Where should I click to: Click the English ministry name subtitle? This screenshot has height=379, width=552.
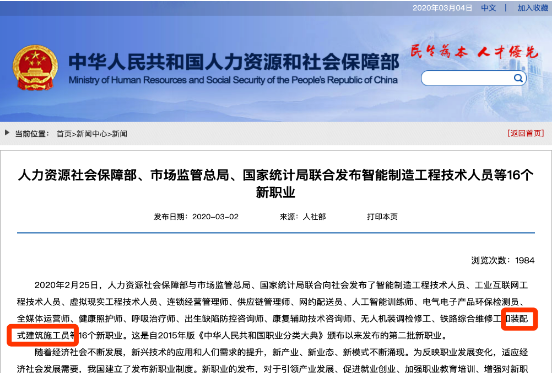[233, 80]
